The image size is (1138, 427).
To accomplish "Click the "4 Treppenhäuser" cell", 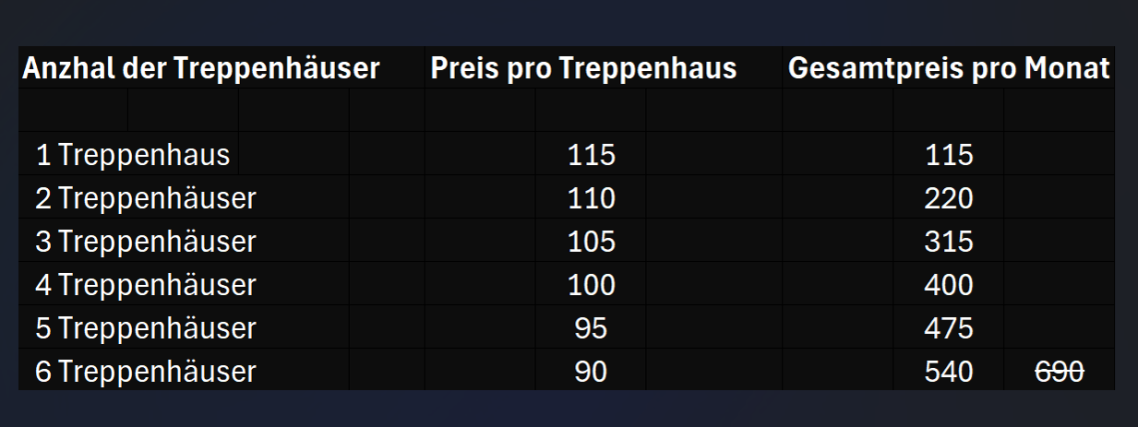I will [x=146, y=285].
